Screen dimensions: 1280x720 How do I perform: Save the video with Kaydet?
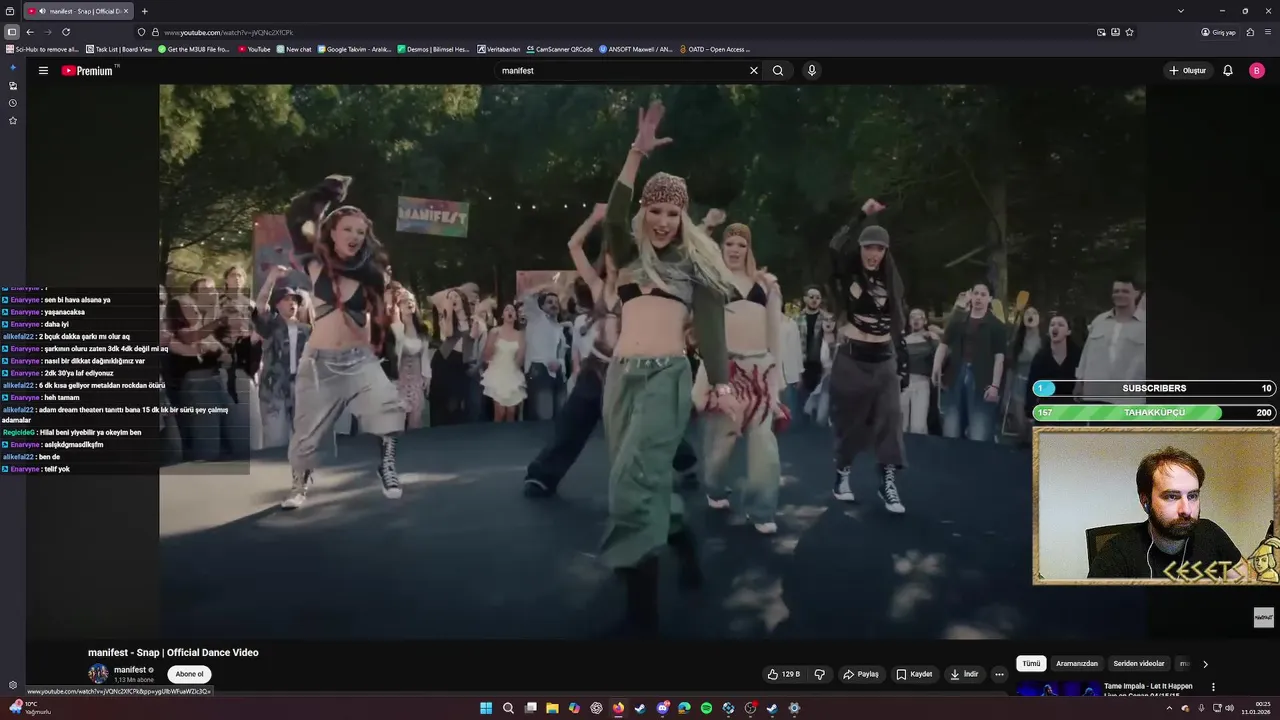914,674
